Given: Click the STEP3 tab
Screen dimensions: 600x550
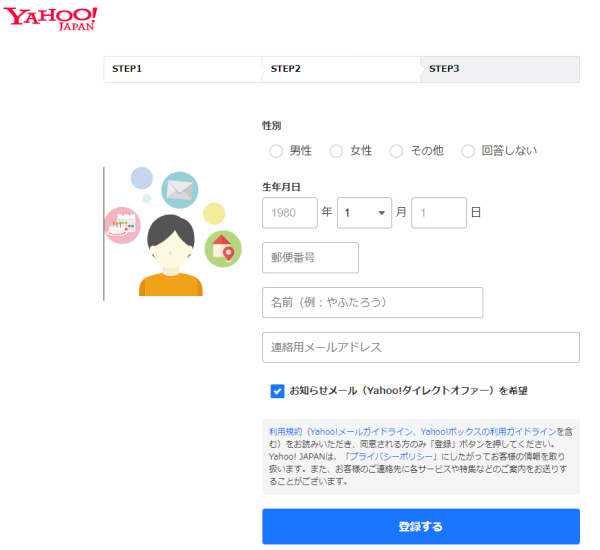Looking at the screenshot, I should pyautogui.click(x=500, y=69).
